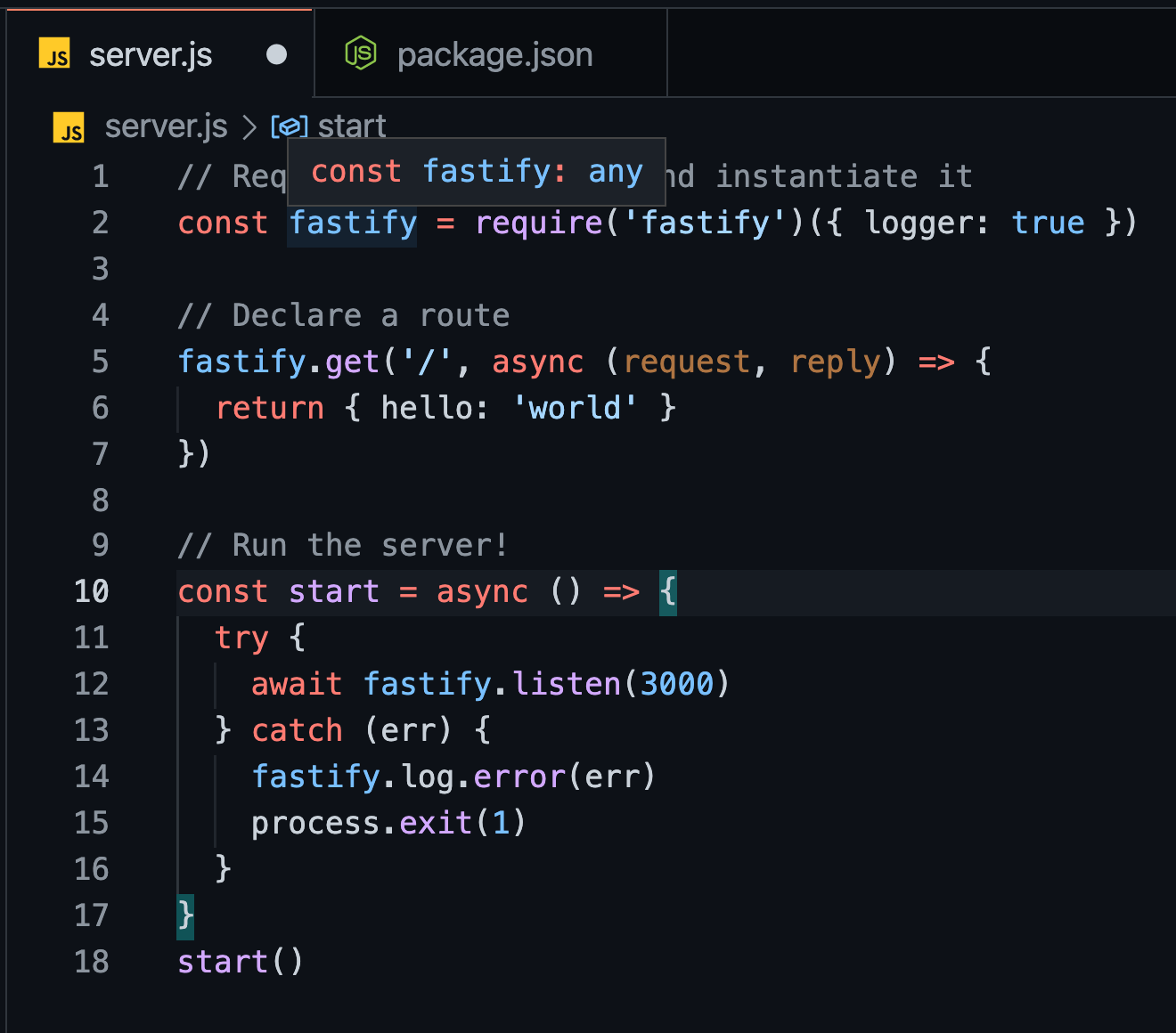Screen dimensions: 1176x1033
Task: Click line number 14 in gutter
Action: [x=92, y=777]
